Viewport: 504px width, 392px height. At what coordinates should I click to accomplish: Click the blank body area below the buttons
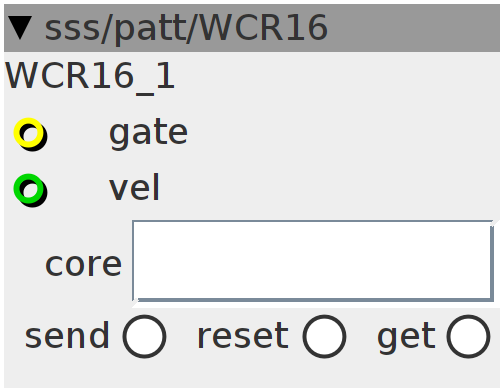[252, 373]
